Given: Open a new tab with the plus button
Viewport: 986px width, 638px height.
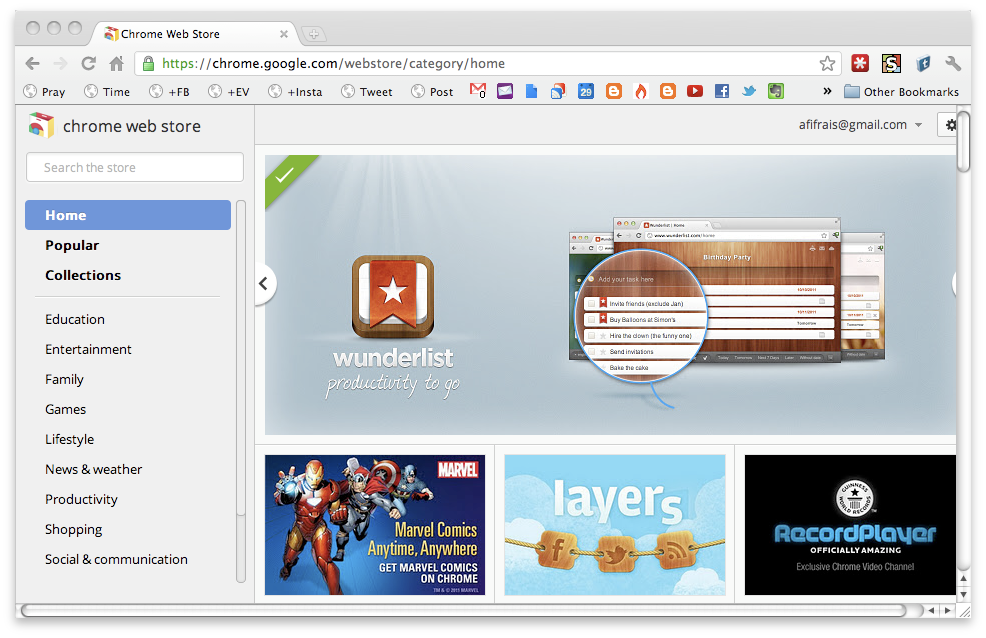Looking at the screenshot, I should [x=314, y=34].
